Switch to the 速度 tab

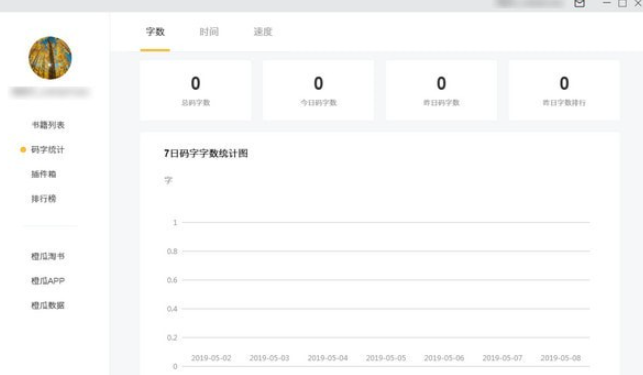click(263, 32)
